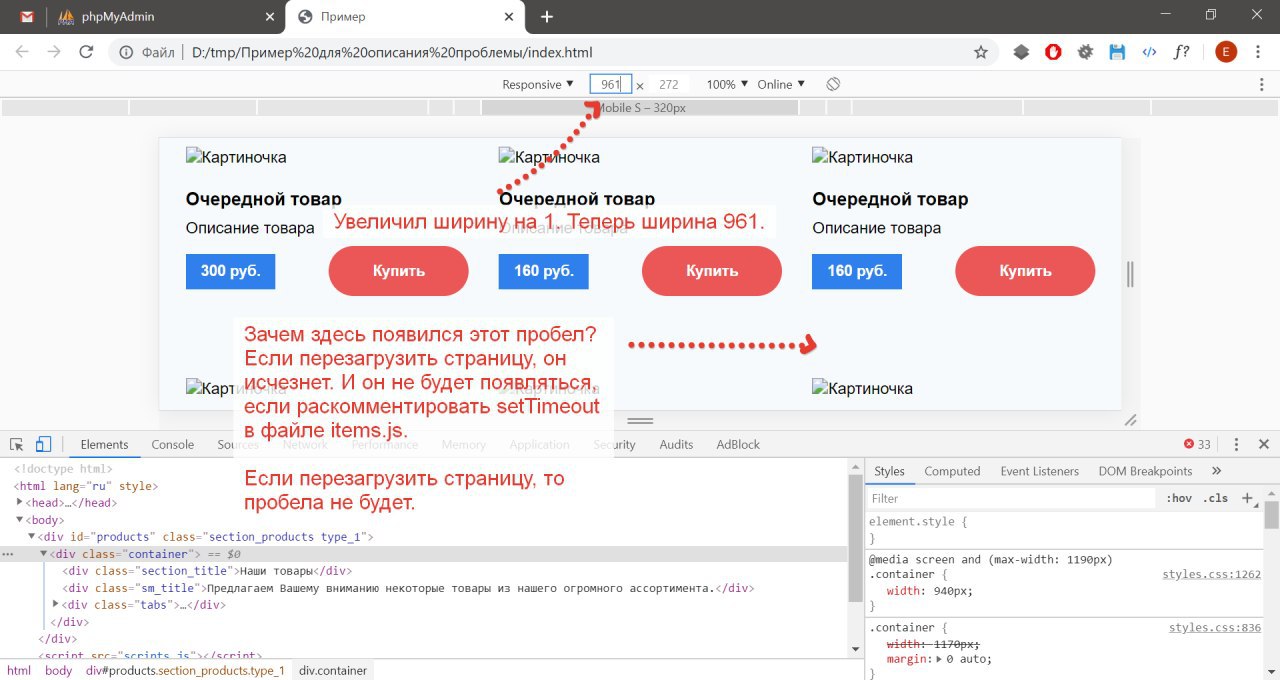Open the f? font finder extension

click(x=1181, y=52)
